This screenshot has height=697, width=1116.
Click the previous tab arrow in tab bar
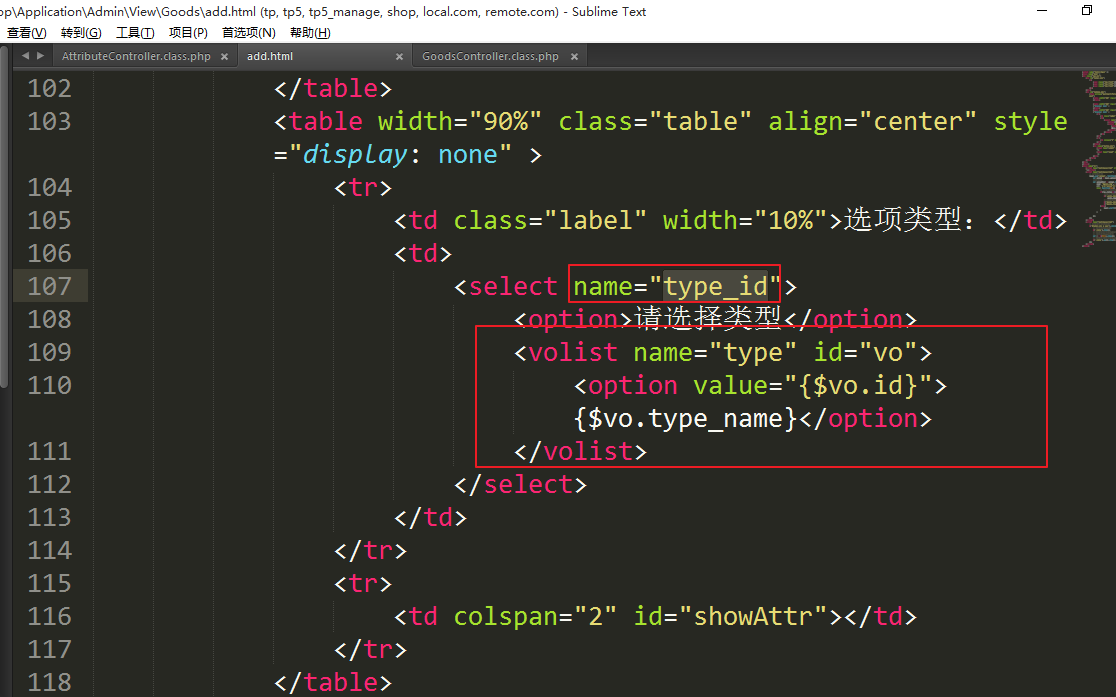tap(25, 57)
